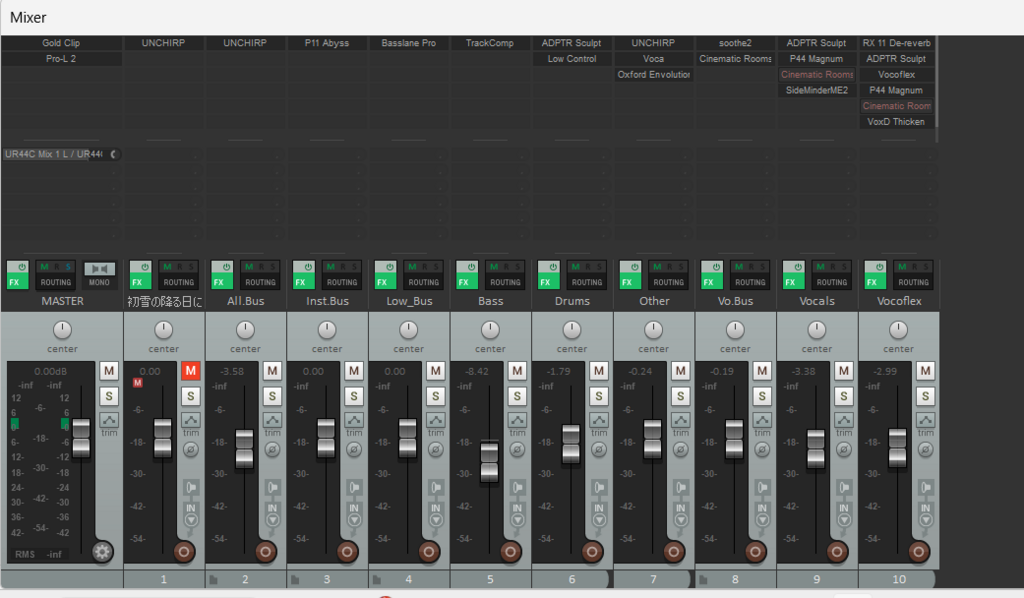Click the pan knob on Drums track
The image size is (1024, 598).
tap(571, 330)
